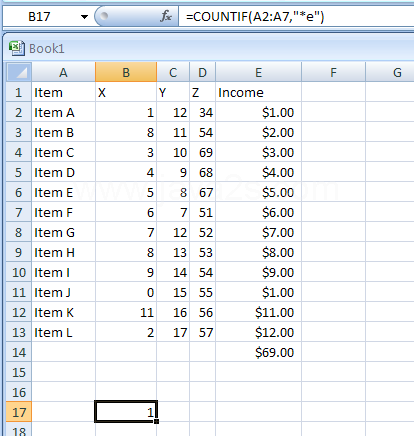Click the 'Y' header cell in row 1

tap(173, 92)
